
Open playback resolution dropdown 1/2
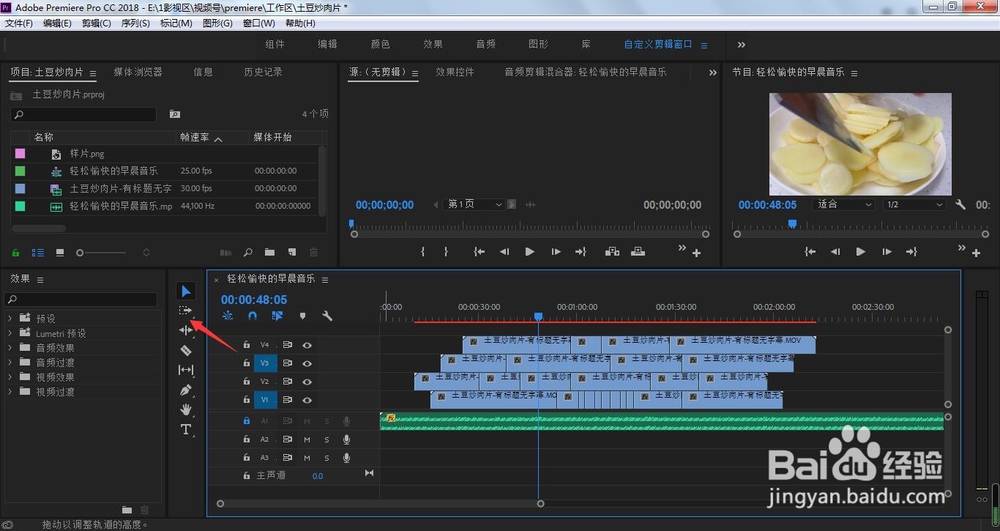click(914, 205)
